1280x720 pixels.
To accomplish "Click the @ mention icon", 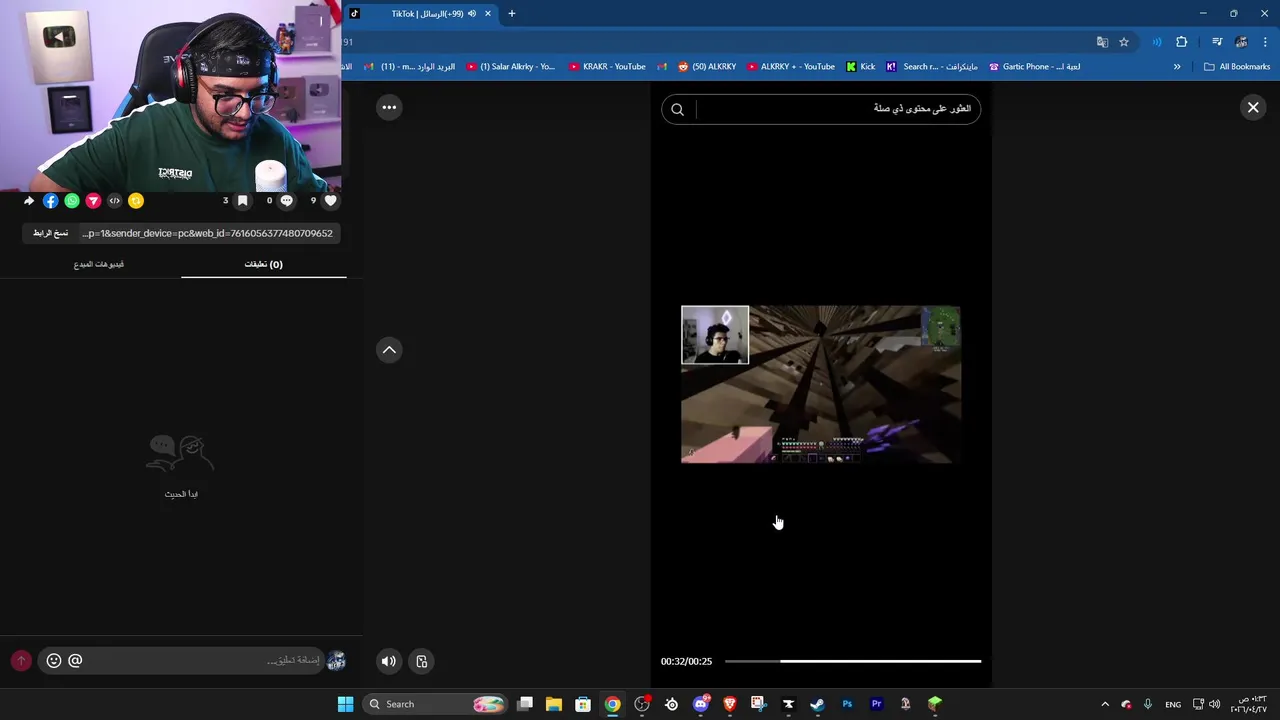I will (x=75, y=660).
